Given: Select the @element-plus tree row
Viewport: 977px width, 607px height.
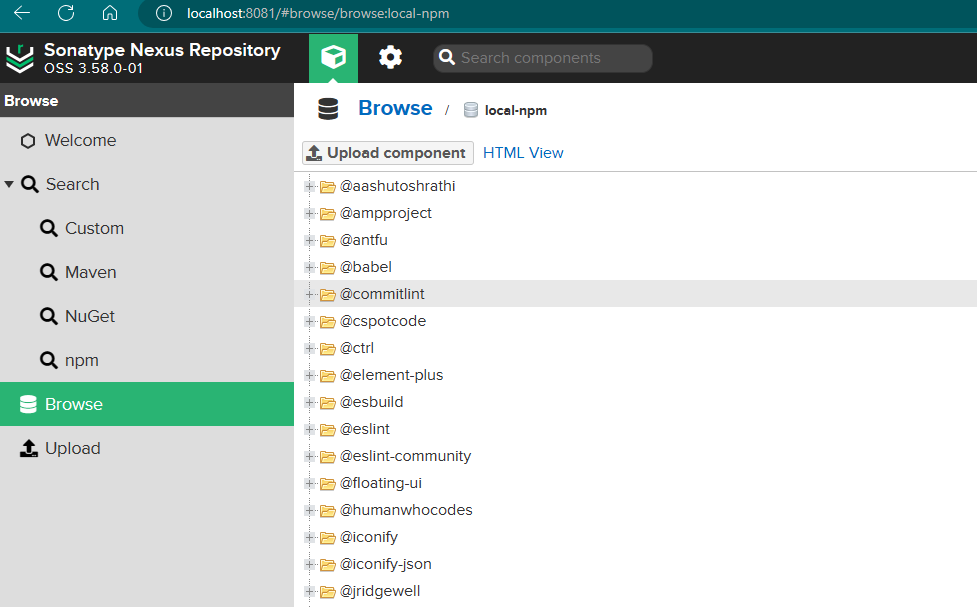Looking at the screenshot, I should click(x=636, y=375).
